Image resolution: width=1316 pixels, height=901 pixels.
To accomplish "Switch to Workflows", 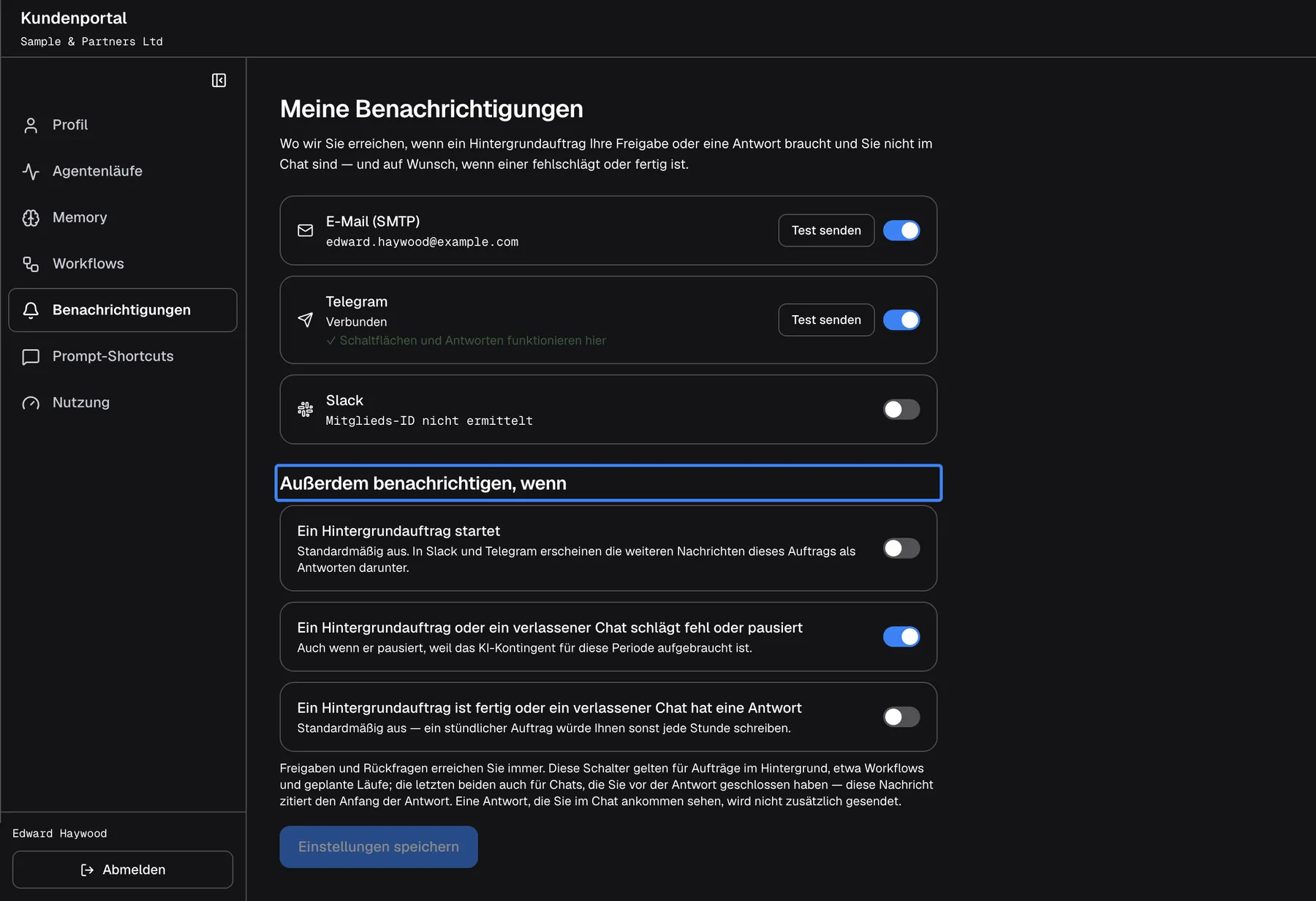I will click(123, 263).
